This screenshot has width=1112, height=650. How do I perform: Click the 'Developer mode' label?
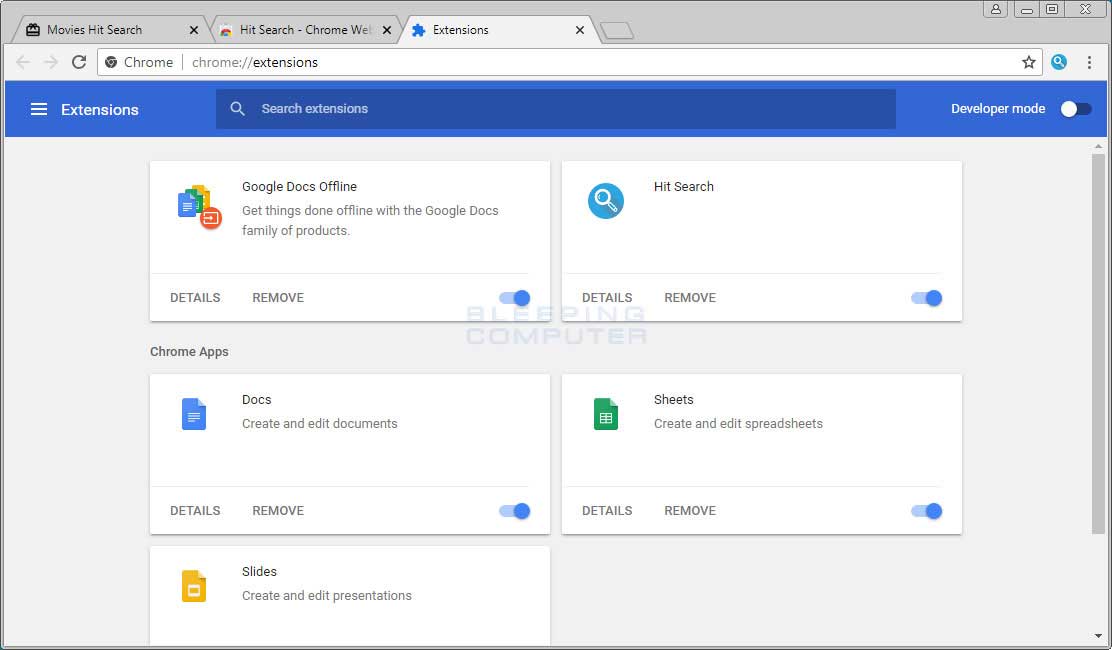pyautogui.click(x=998, y=108)
